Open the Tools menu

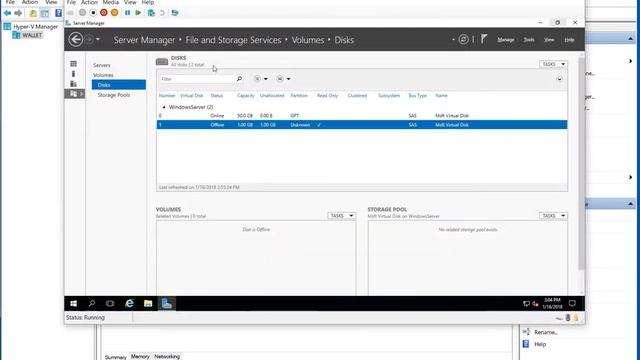529,40
